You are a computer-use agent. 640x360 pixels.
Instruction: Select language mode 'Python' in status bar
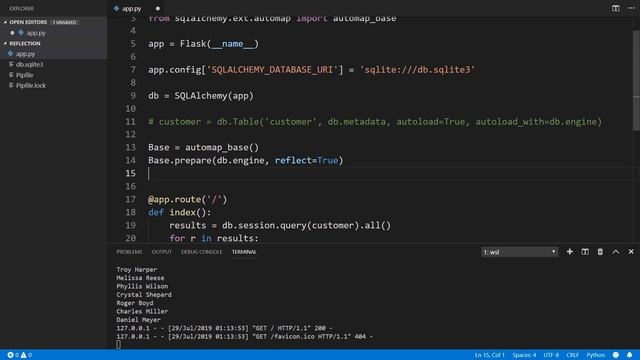(x=596, y=355)
